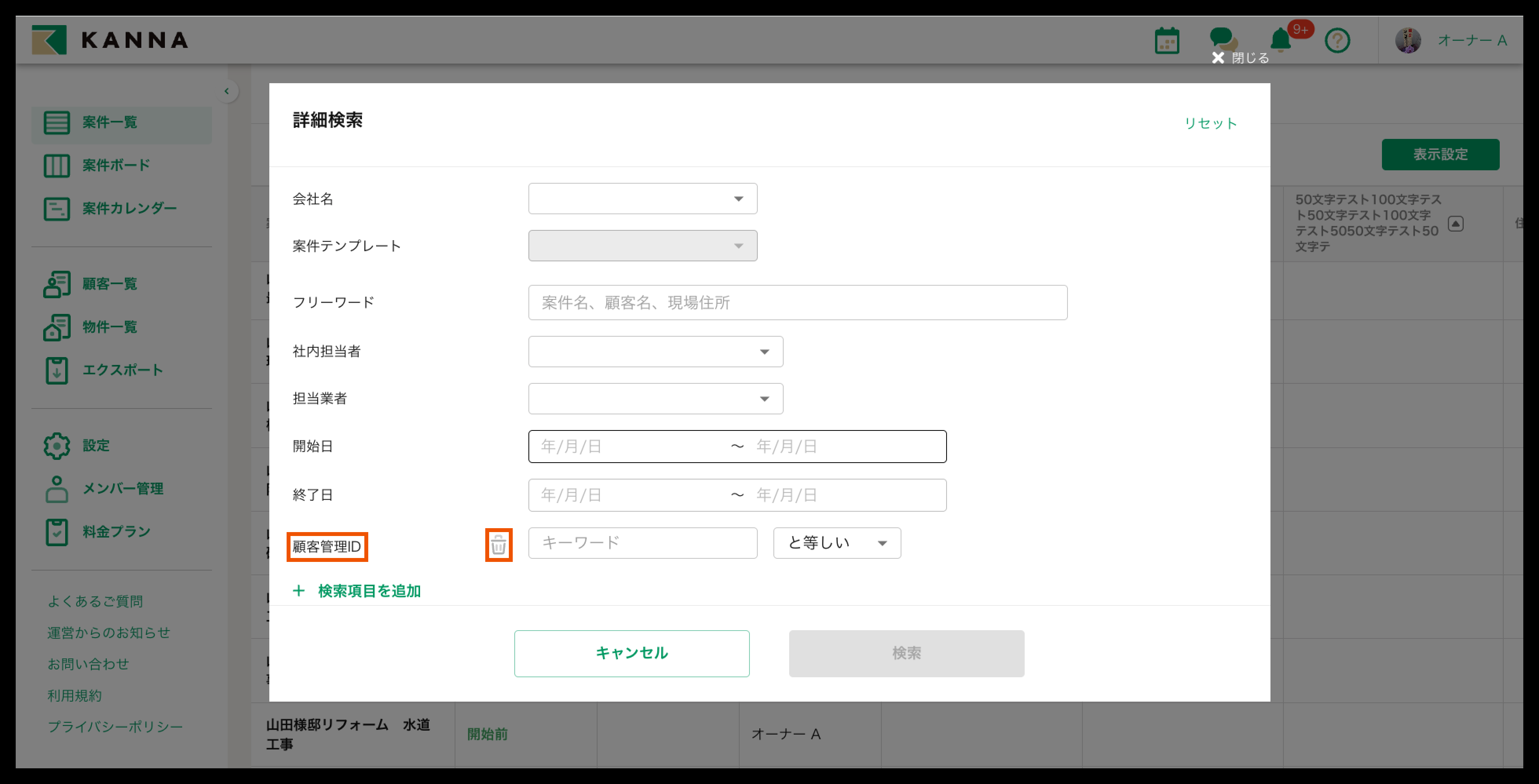
Task: Click the 顧客一覧 sidebar icon
Action: (x=57, y=284)
